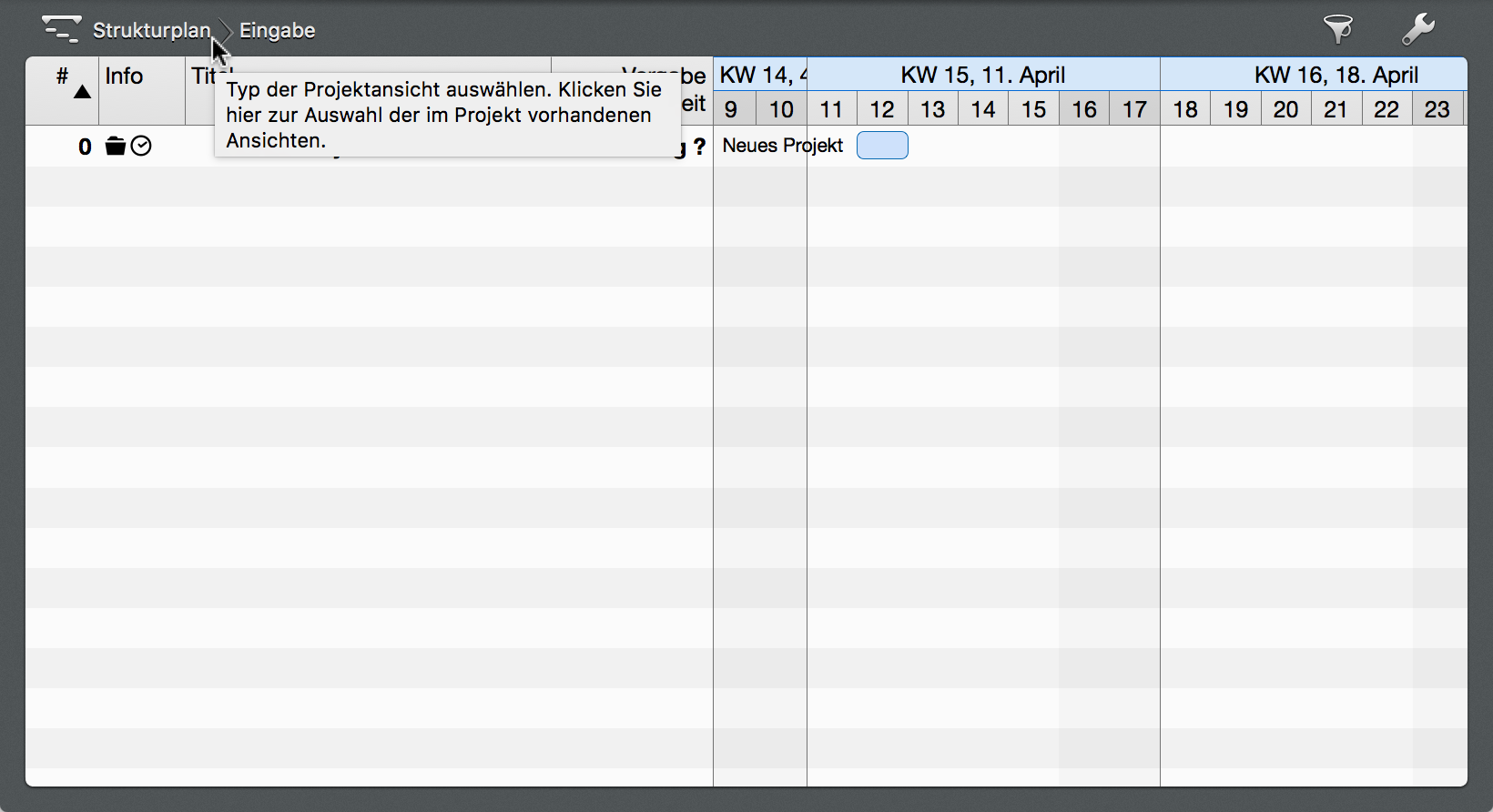
Task: Click day 19 in timeline header
Action: pyautogui.click(x=1235, y=109)
